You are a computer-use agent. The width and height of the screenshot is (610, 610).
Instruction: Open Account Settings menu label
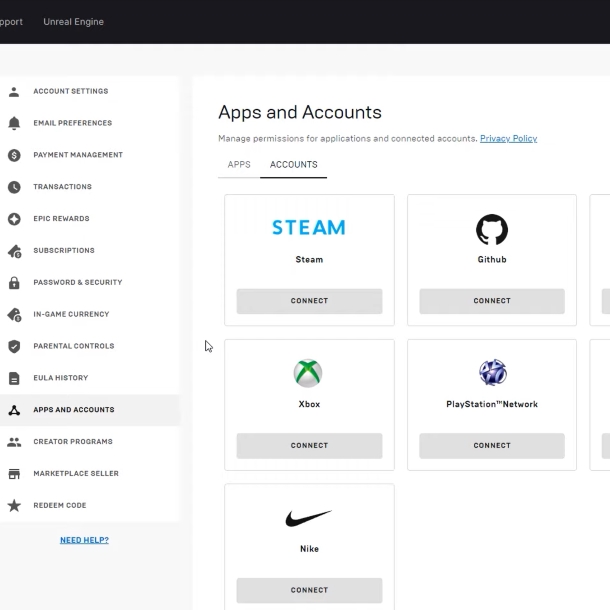pos(71,91)
